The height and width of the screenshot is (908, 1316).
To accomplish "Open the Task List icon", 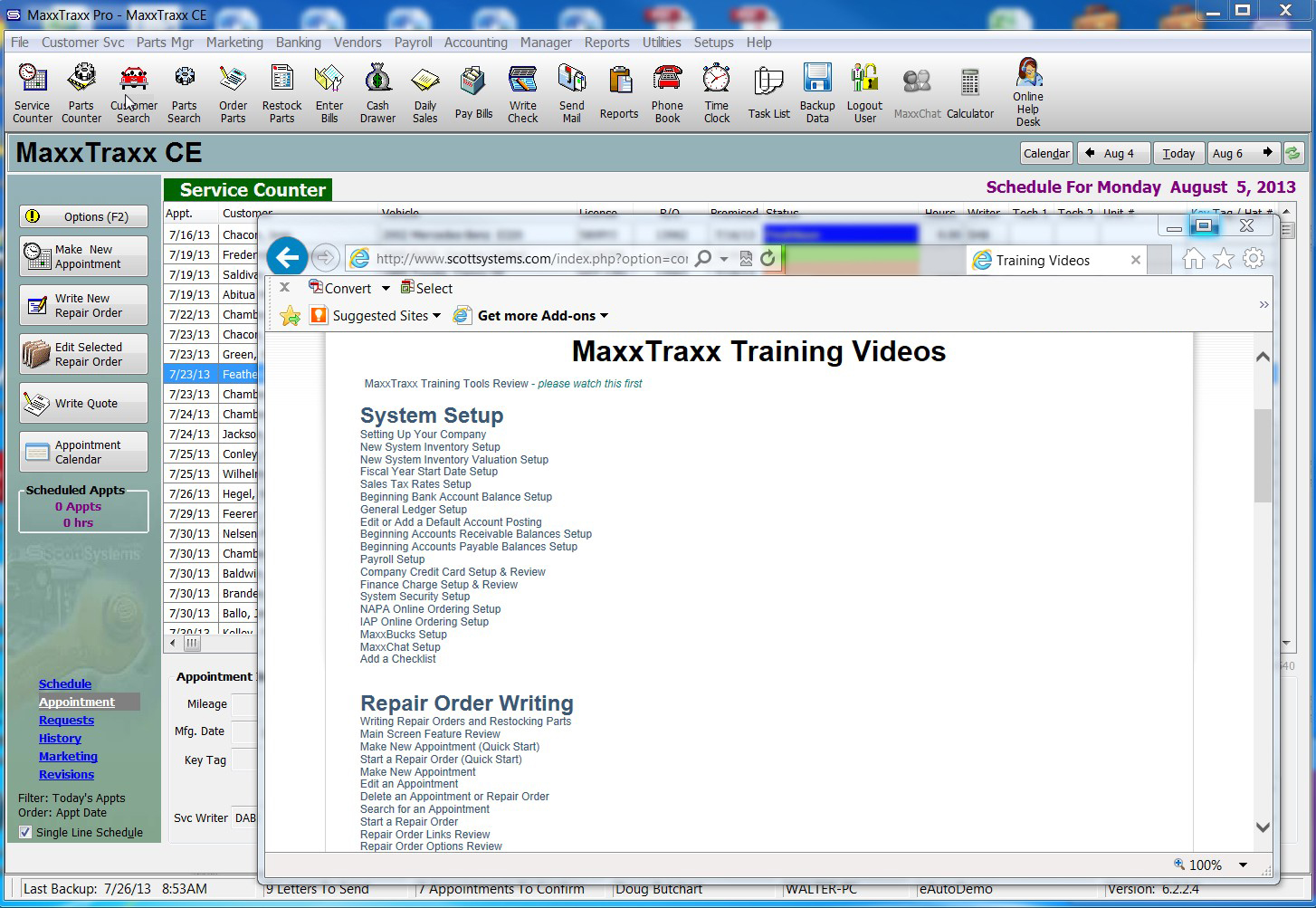I will (768, 92).
